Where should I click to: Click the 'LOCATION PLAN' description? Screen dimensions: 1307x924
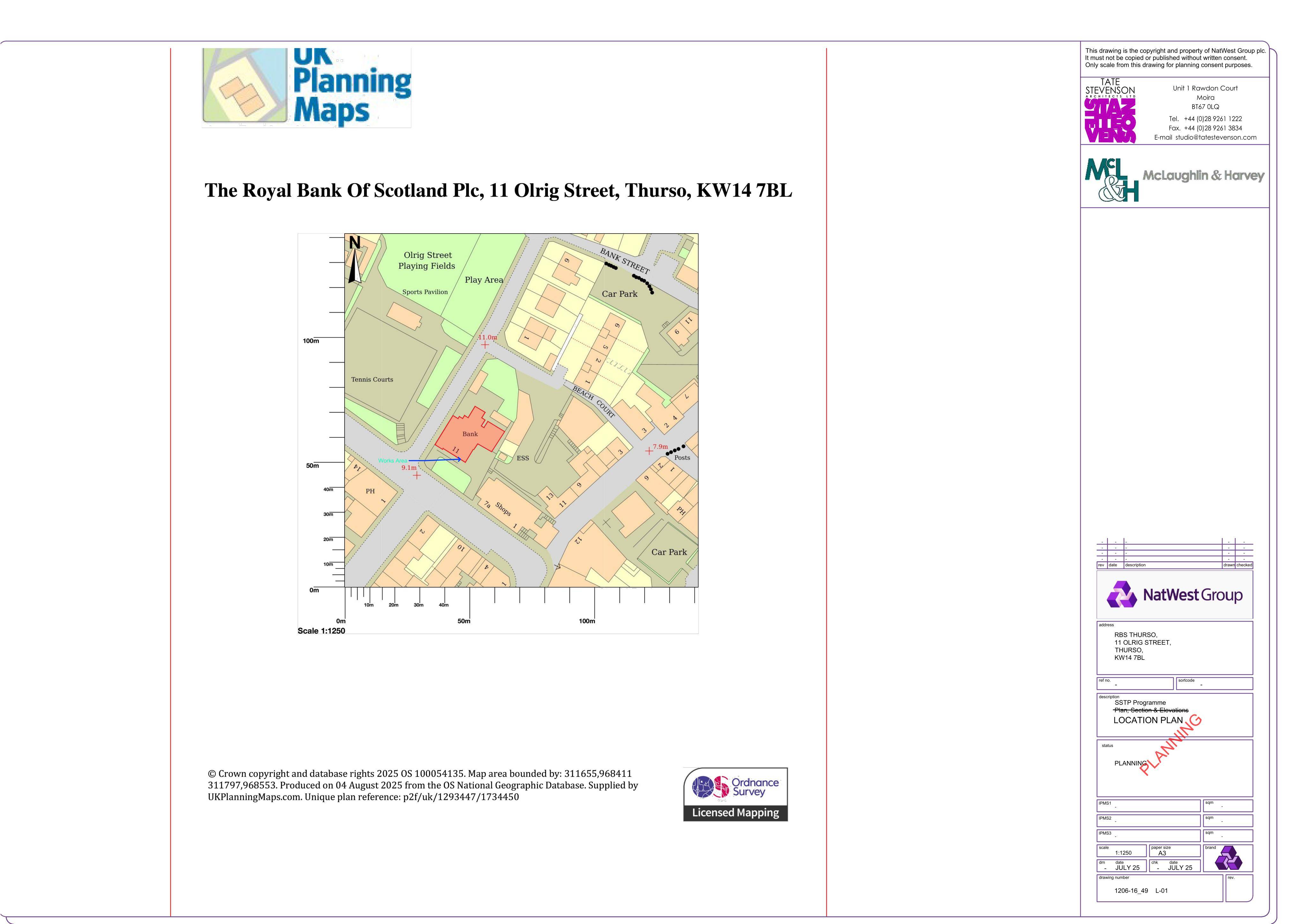click(x=1147, y=720)
